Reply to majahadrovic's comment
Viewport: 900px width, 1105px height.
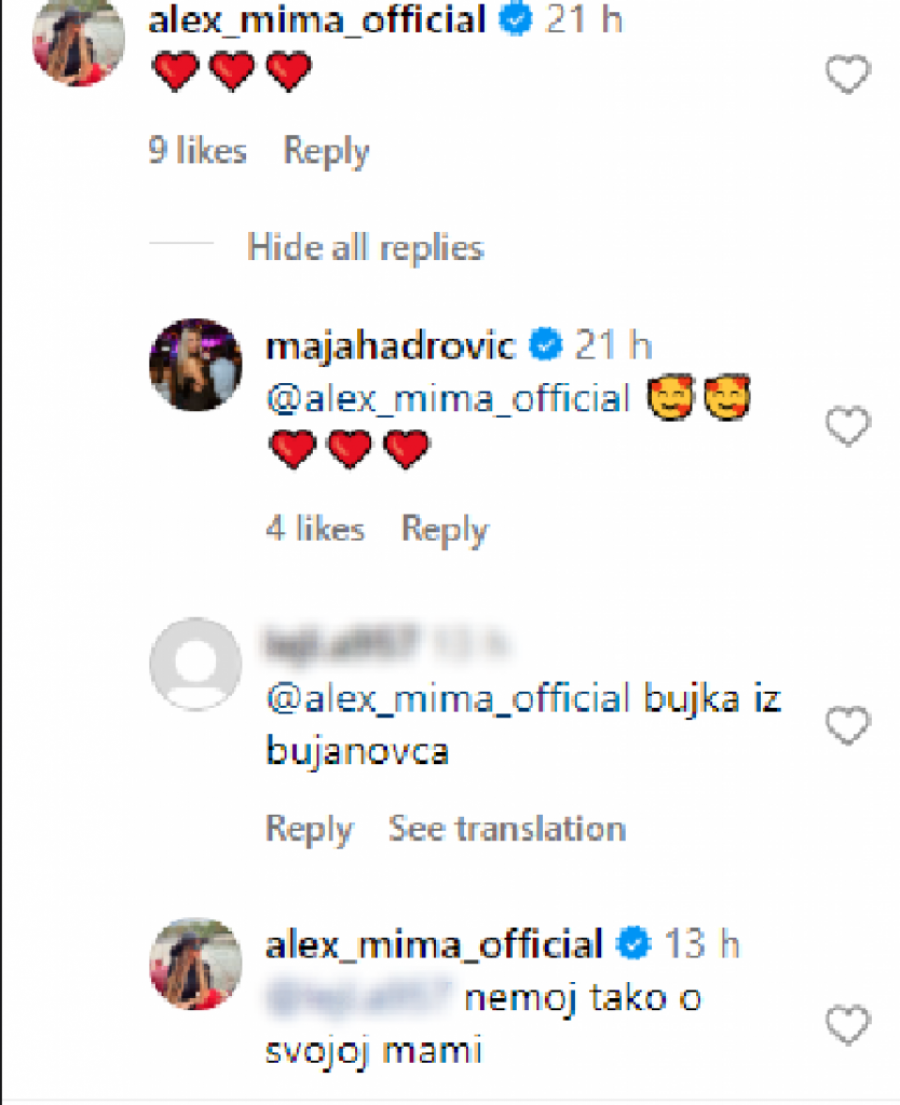click(444, 529)
